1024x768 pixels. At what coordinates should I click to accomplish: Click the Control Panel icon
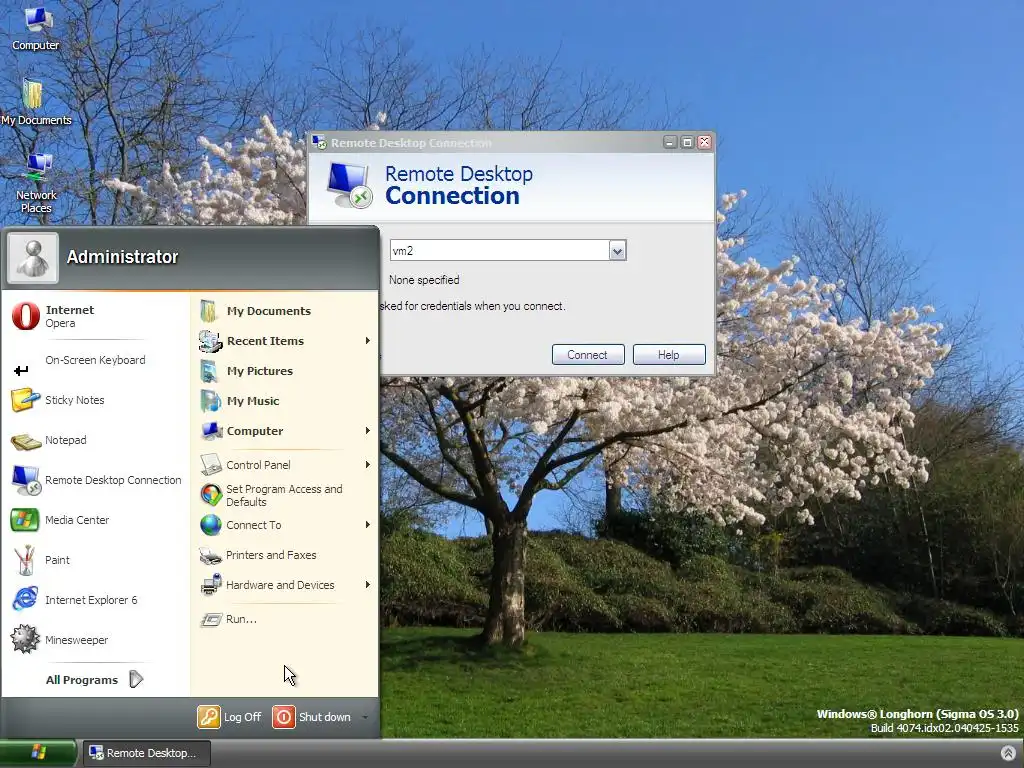pyautogui.click(x=211, y=464)
